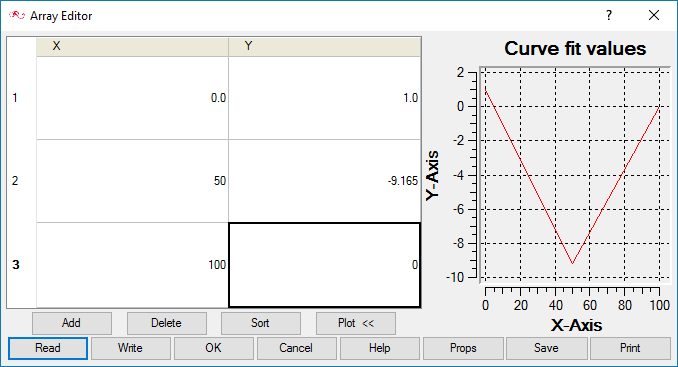
Task: Open plot Props settings
Action: [x=463, y=348]
